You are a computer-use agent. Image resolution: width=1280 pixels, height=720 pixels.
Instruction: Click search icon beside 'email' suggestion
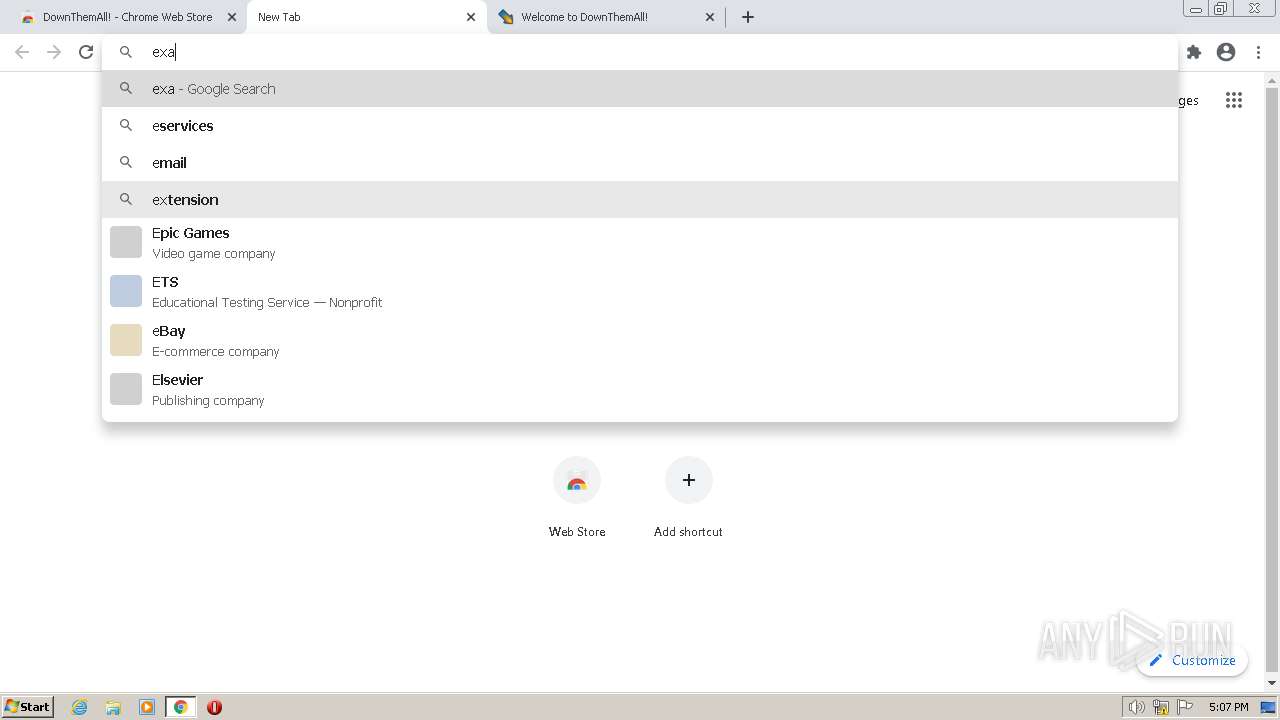point(126,162)
